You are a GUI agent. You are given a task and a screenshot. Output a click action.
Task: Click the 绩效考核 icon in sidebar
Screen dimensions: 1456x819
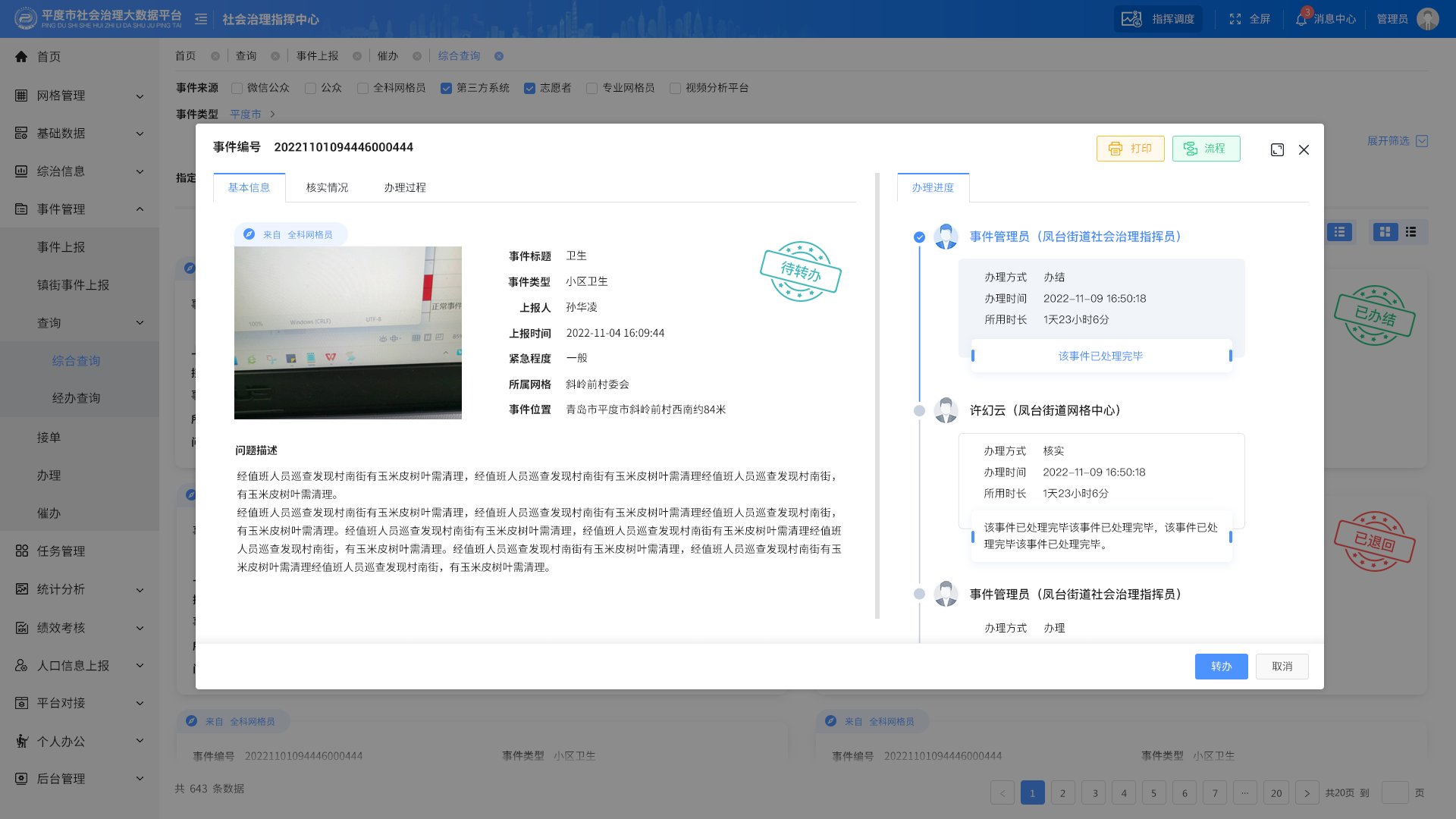21,628
